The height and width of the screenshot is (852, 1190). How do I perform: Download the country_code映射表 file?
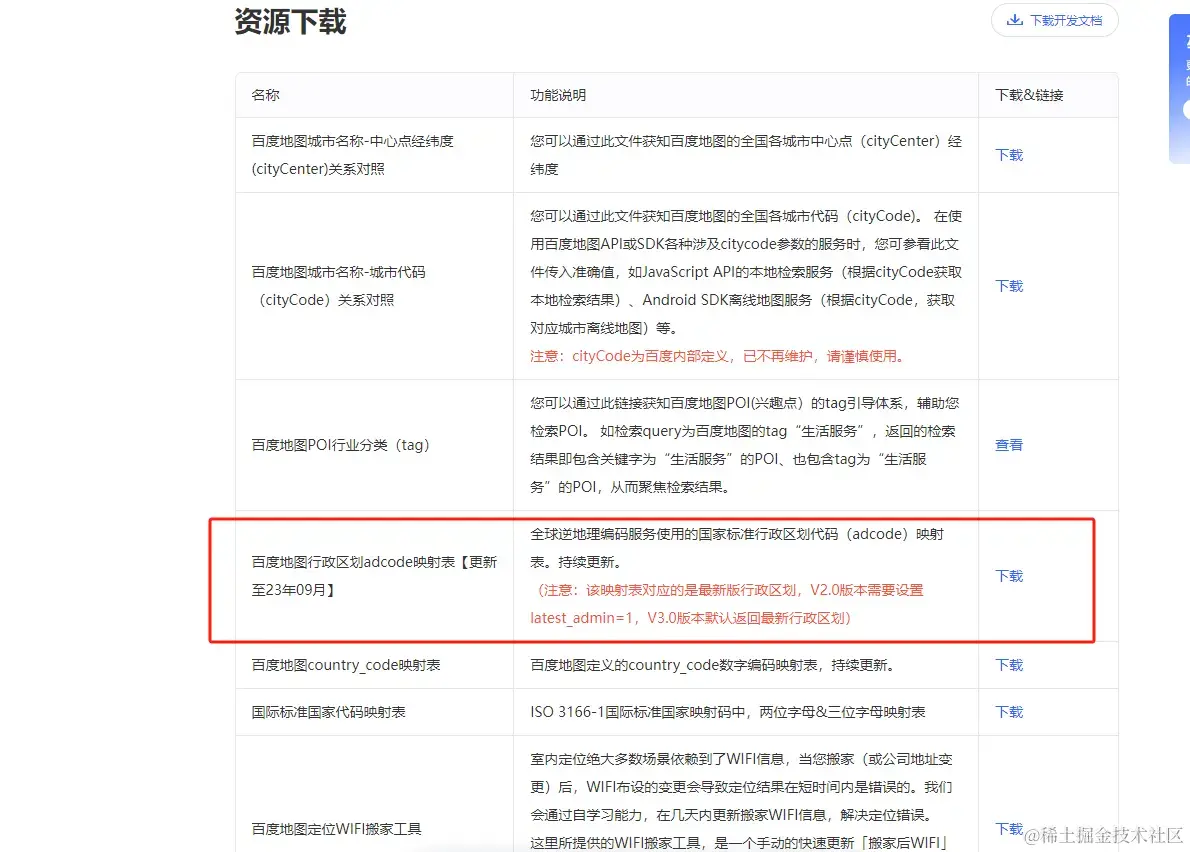pos(1009,665)
